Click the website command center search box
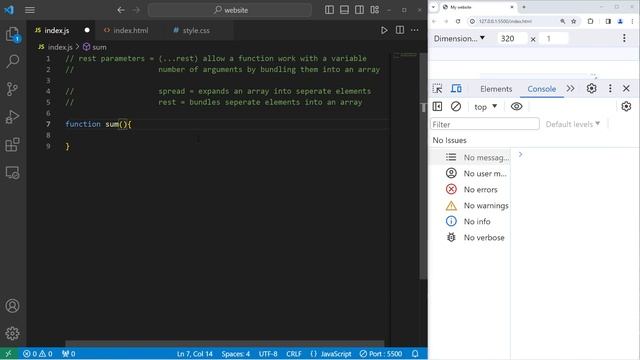 tap(230, 10)
